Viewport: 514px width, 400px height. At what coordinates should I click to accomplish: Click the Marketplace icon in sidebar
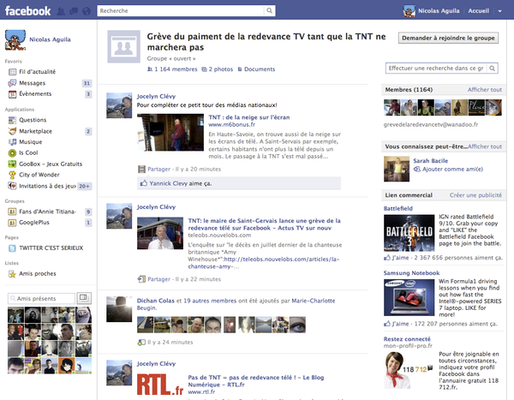tap(12, 131)
